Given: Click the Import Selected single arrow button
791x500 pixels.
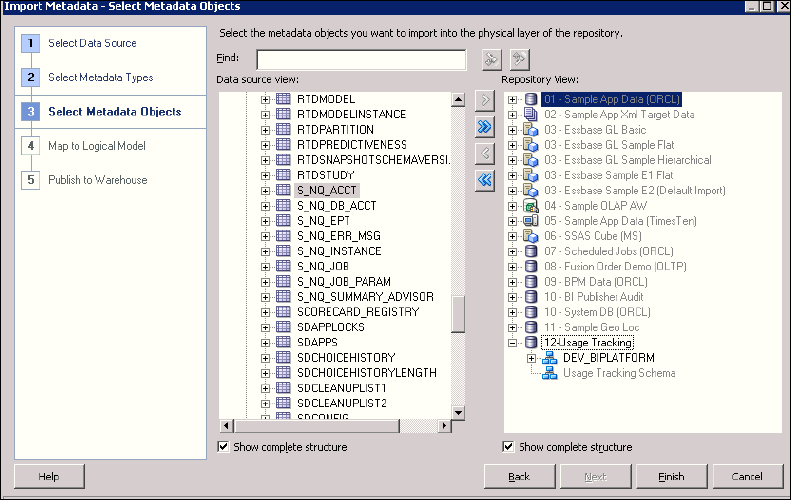Looking at the screenshot, I should click(485, 100).
